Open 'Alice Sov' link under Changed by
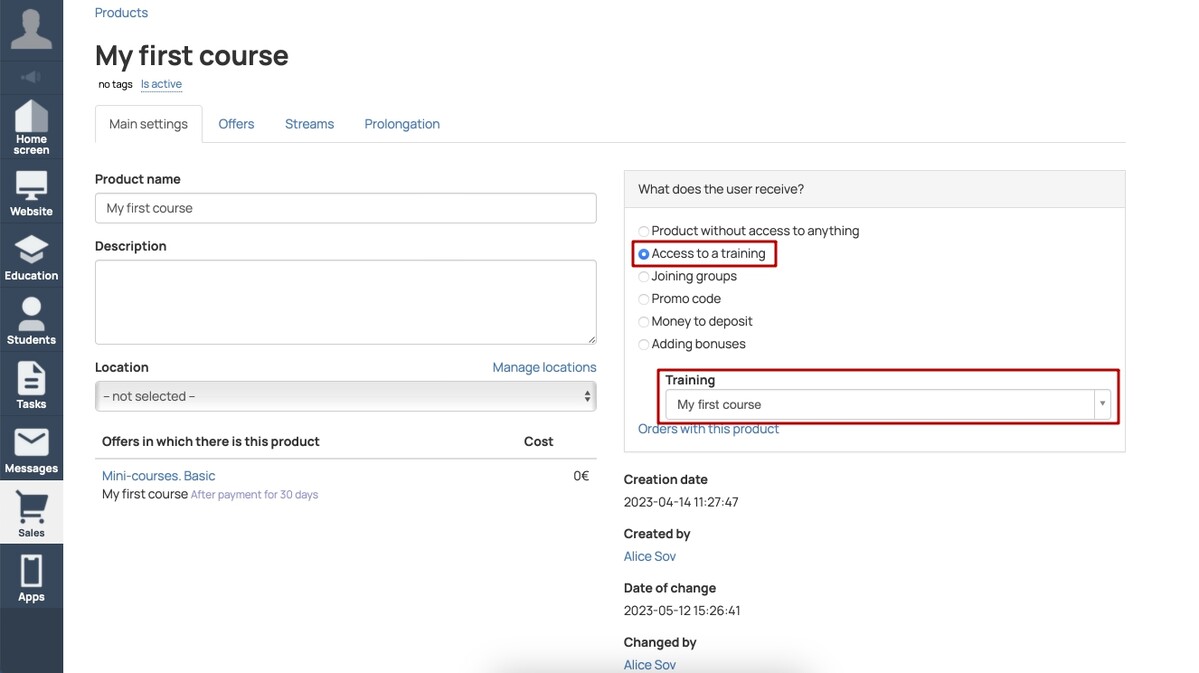The height and width of the screenshot is (673, 1199). tap(650, 665)
